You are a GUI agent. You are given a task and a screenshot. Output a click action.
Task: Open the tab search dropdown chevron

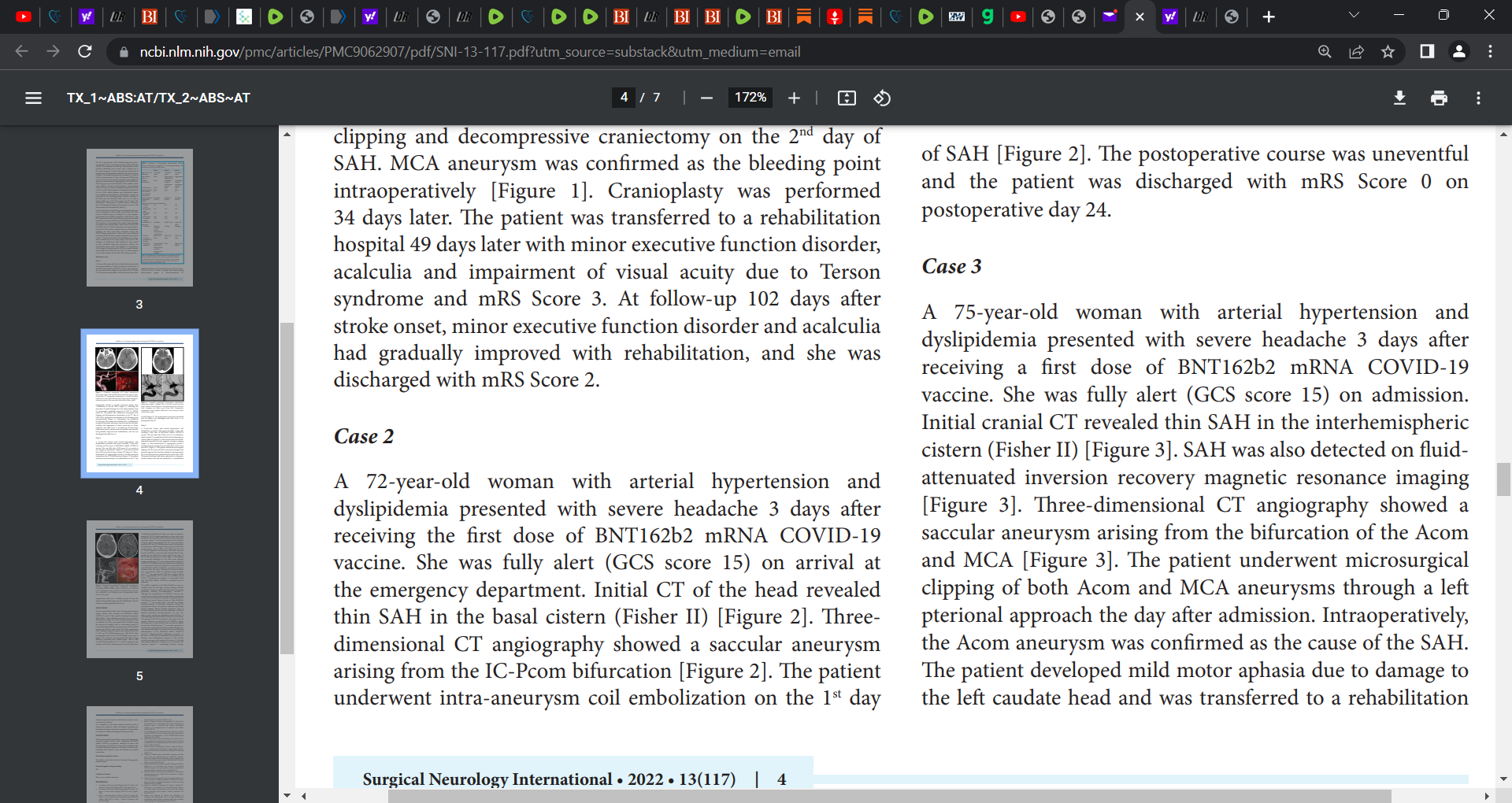click(x=1354, y=15)
